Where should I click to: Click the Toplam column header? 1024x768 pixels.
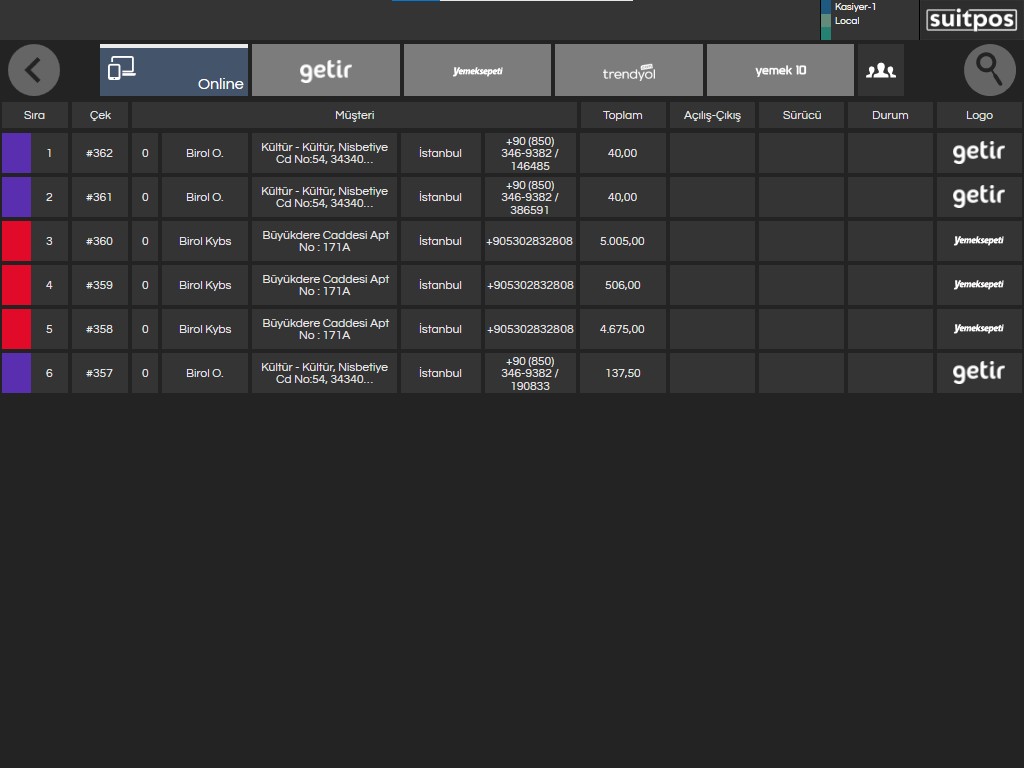[622, 115]
